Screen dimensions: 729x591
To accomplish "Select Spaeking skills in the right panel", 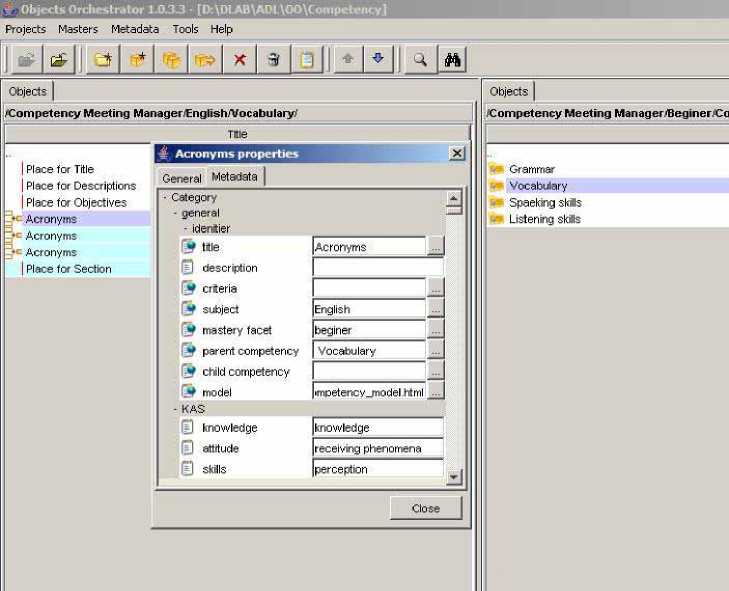I will [545, 202].
